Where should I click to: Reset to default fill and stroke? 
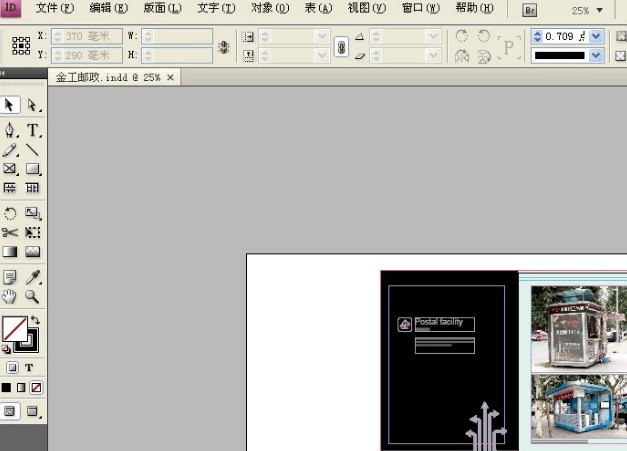pos(6,349)
